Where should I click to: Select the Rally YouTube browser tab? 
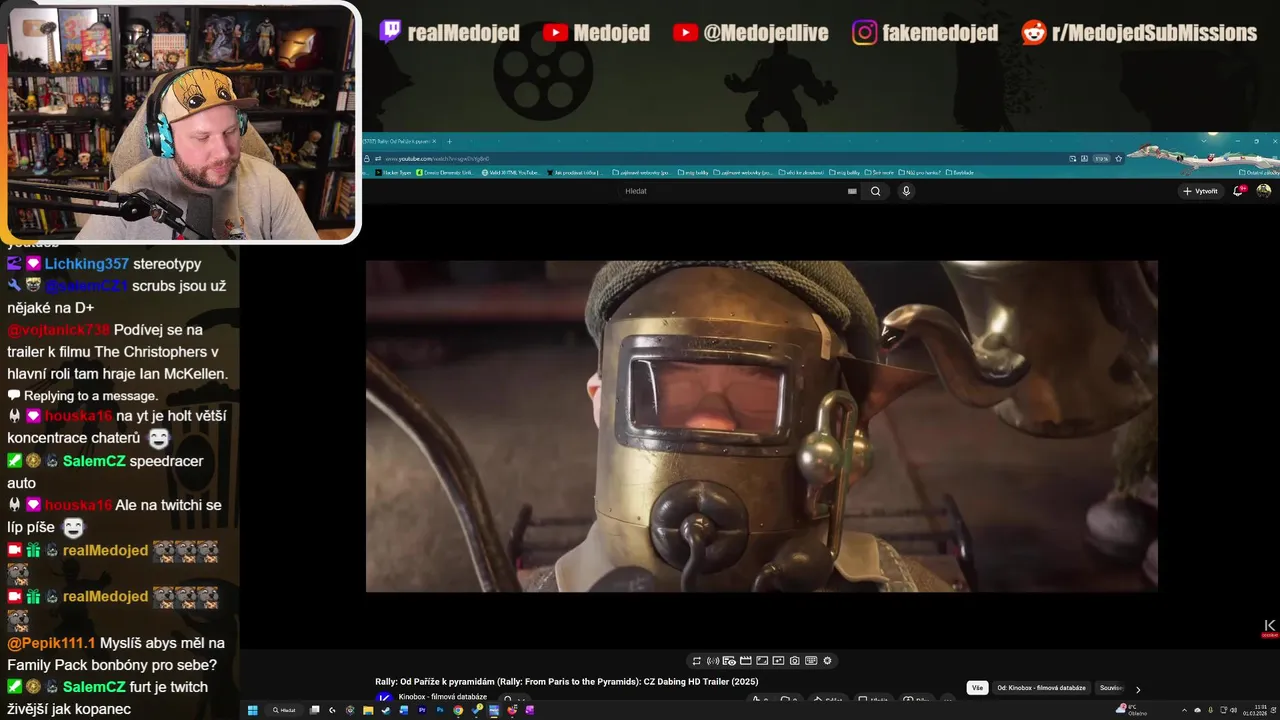tap(399, 141)
